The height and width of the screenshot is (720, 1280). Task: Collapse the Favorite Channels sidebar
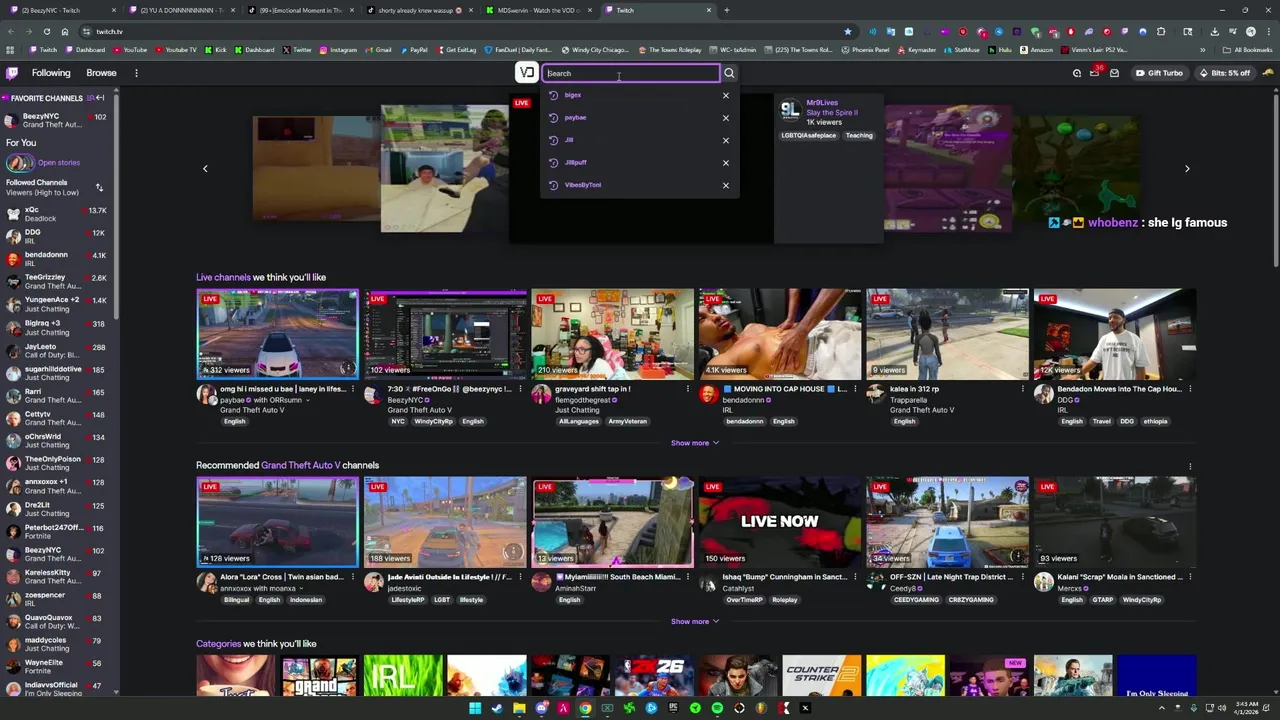click(101, 98)
